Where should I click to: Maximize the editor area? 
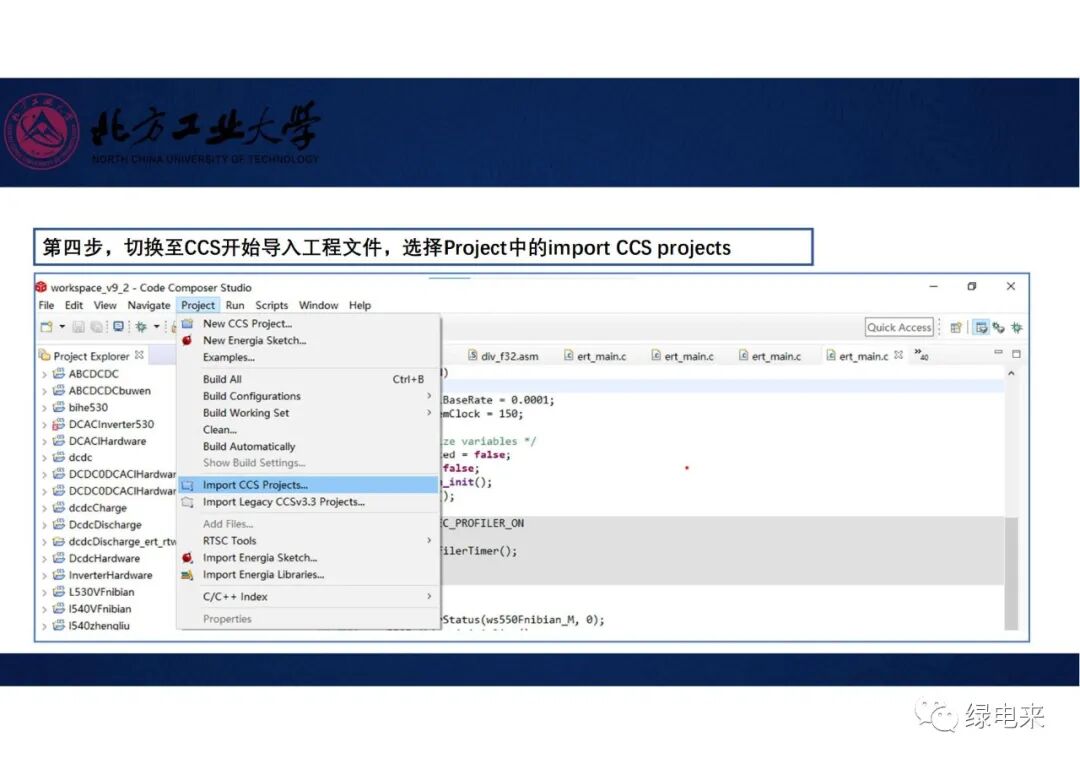point(1016,353)
